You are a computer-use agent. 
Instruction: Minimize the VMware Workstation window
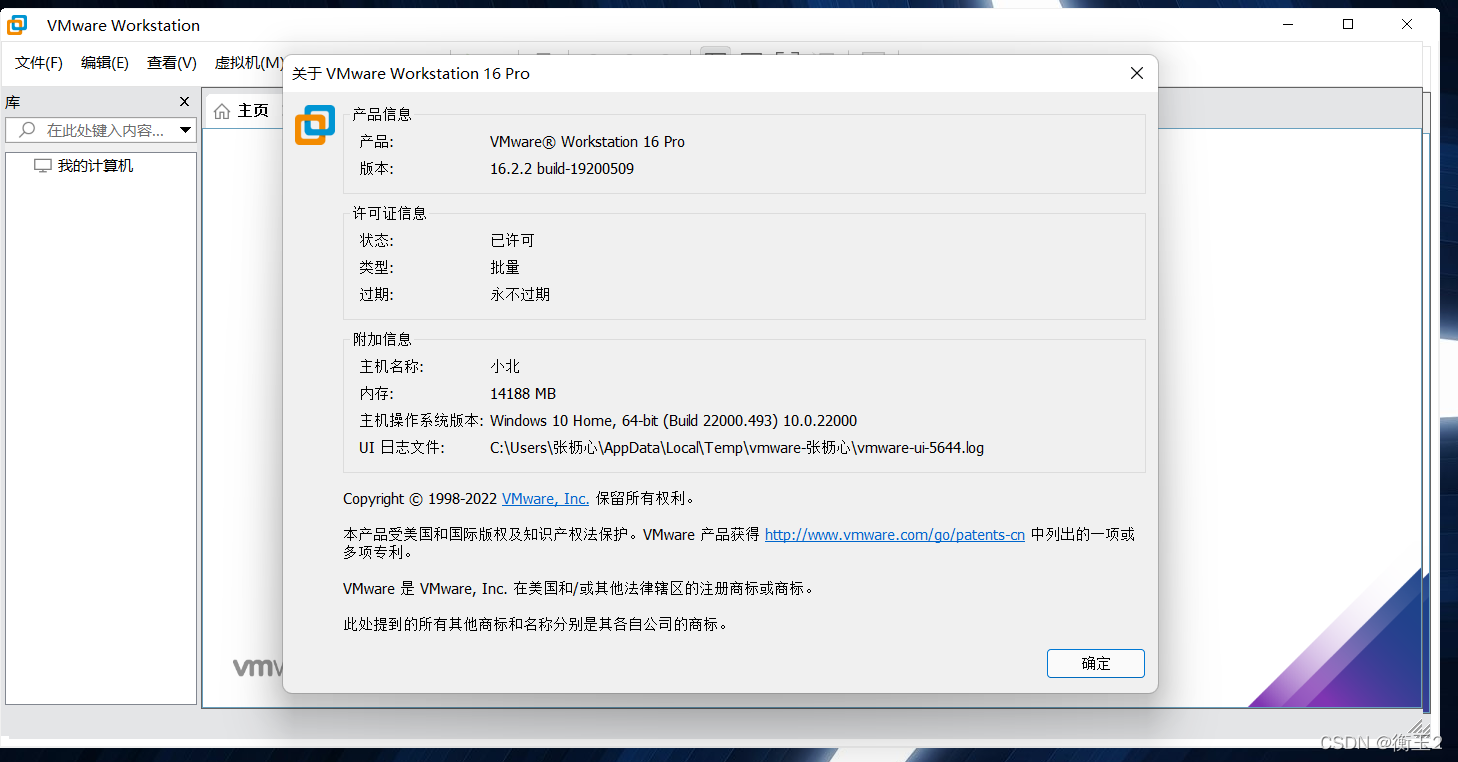pos(1288,24)
